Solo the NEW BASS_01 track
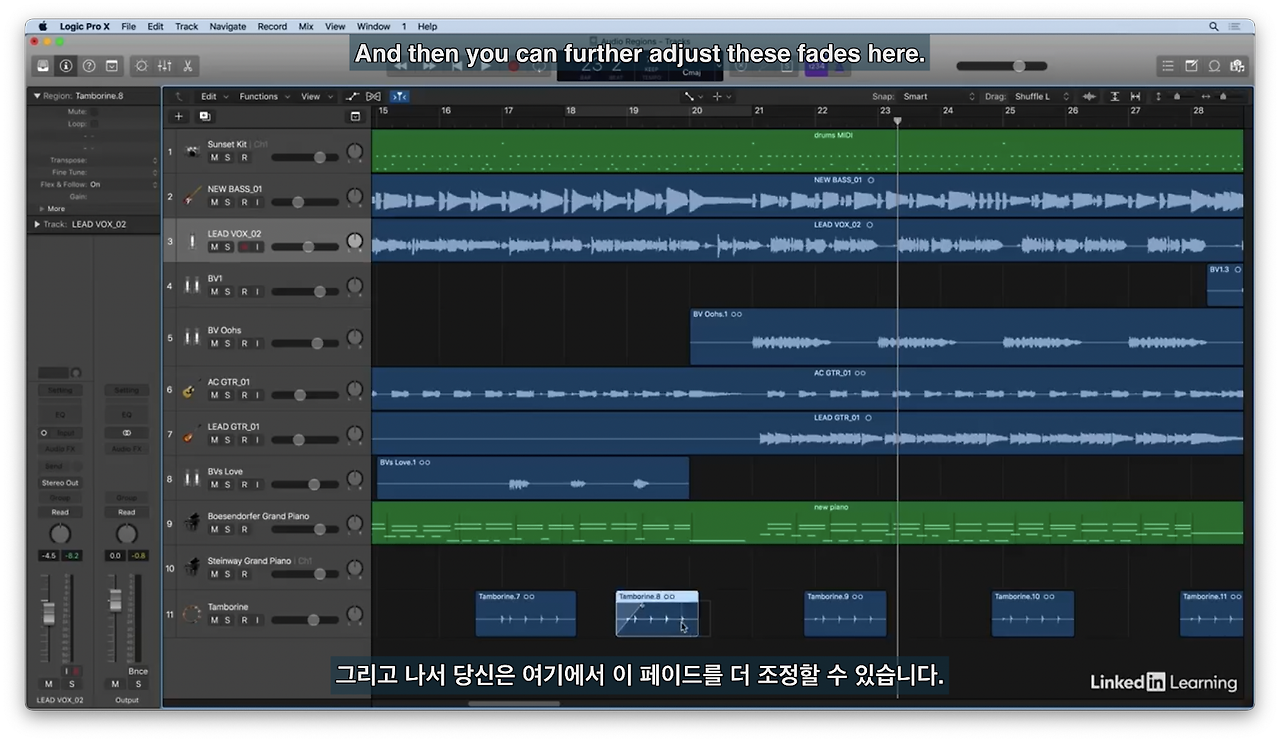The width and height of the screenshot is (1280, 741). point(228,203)
